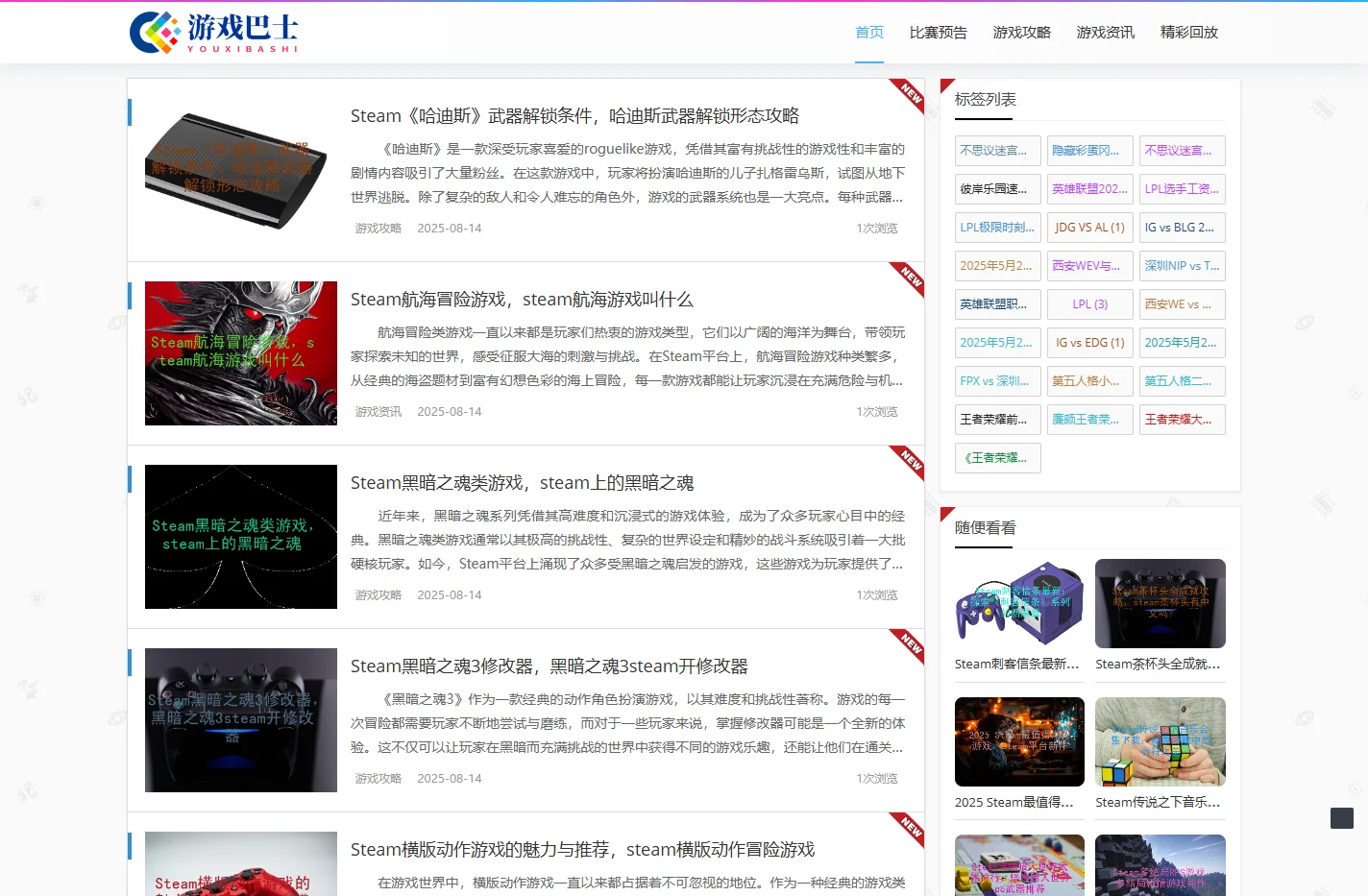Select 游戏资讯 in the top navigation
Screen dimensions: 1368x896
point(1106,33)
